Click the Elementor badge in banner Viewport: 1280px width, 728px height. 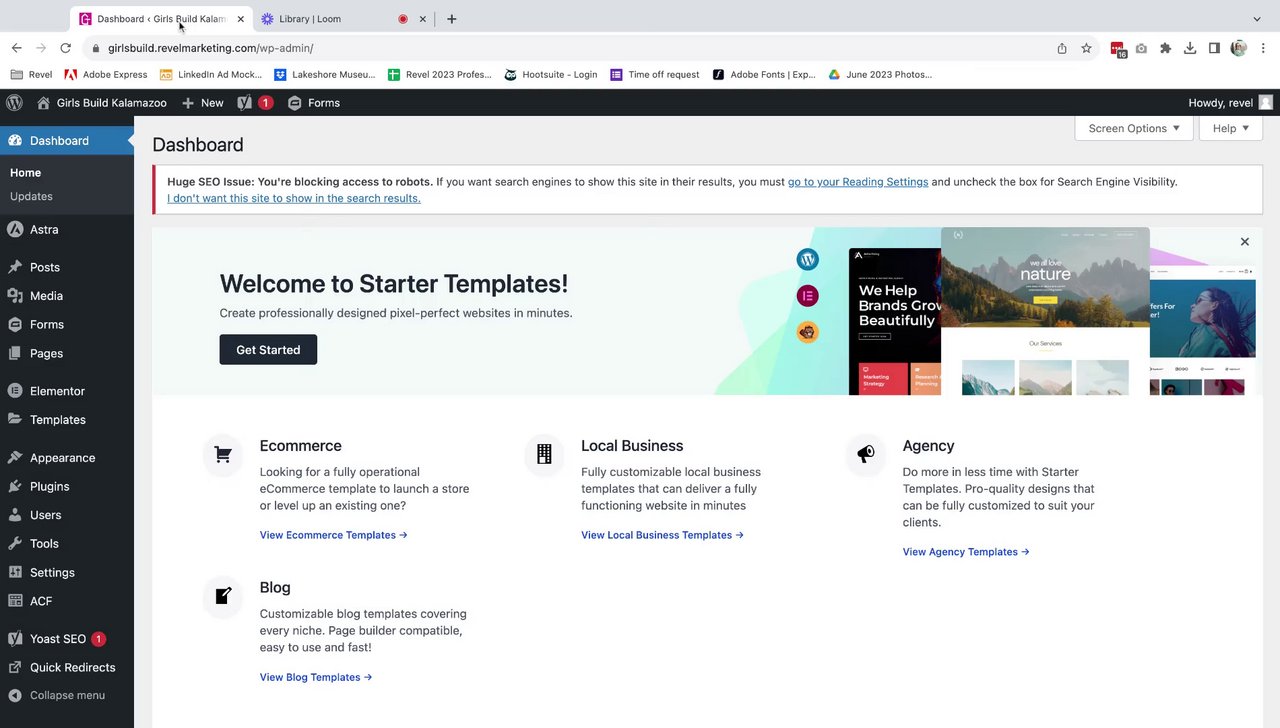coord(808,296)
